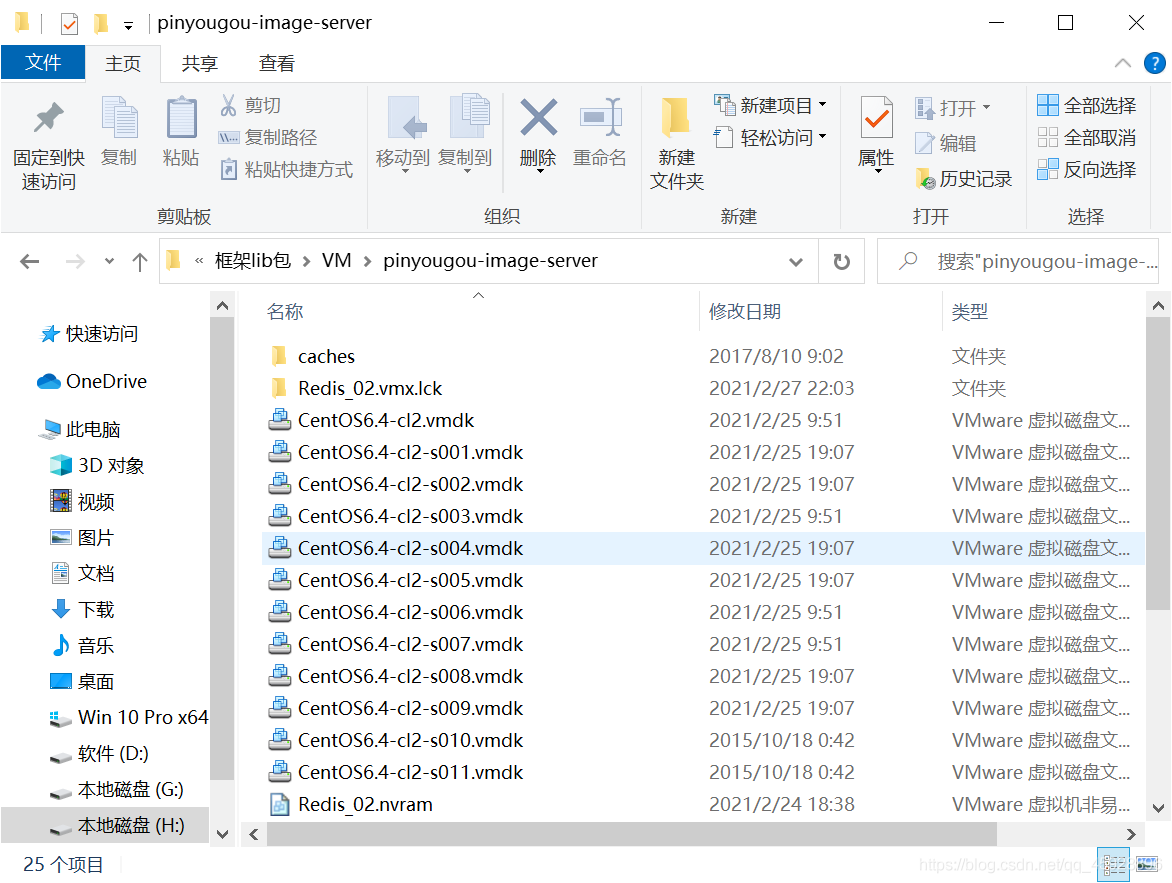This screenshot has width=1172, height=883.
Task: Click the Pin to Quick access icon
Action: pyautogui.click(x=49, y=117)
